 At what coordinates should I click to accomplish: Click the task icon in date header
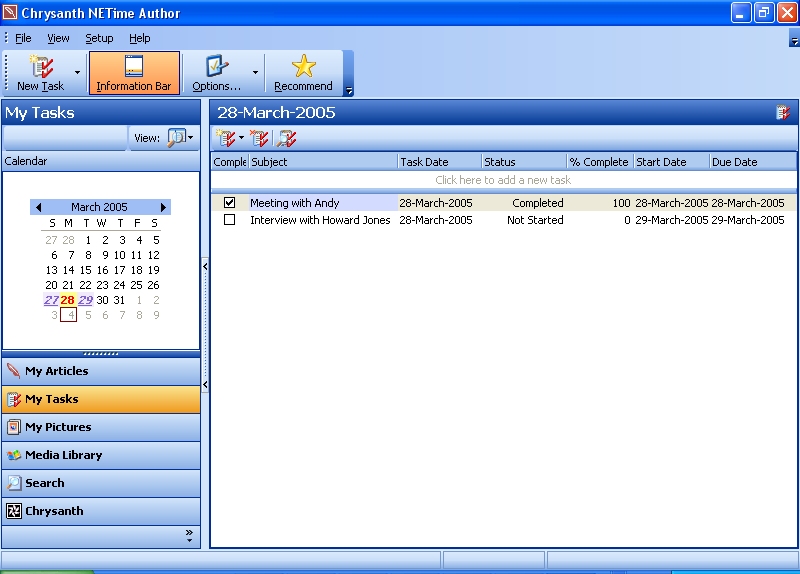[x=783, y=113]
